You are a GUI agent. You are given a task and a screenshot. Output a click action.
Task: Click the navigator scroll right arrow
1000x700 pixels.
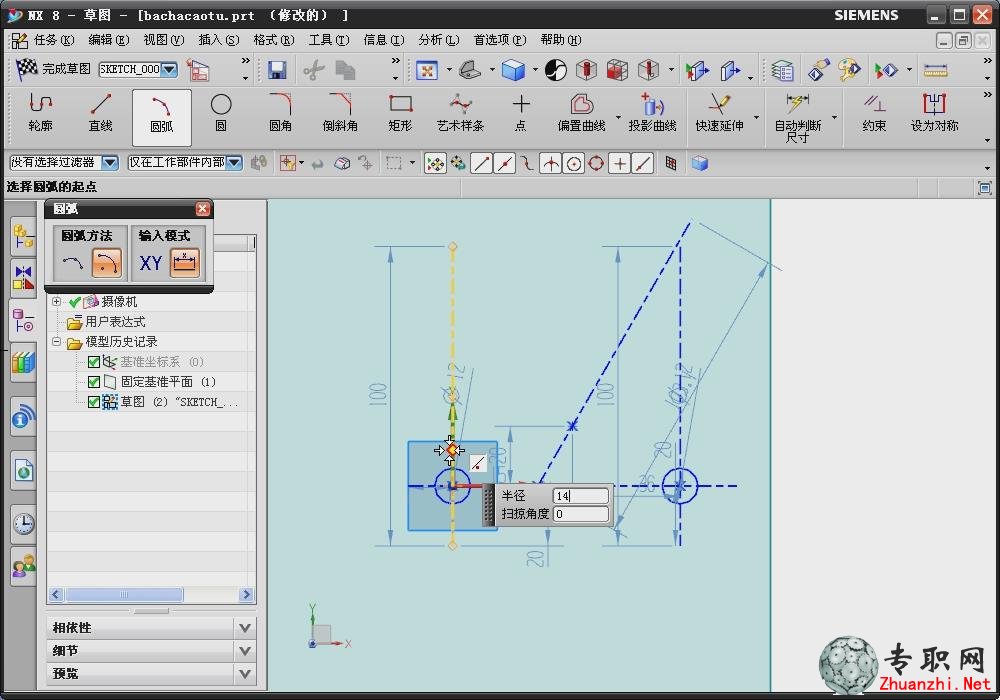point(246,595)
